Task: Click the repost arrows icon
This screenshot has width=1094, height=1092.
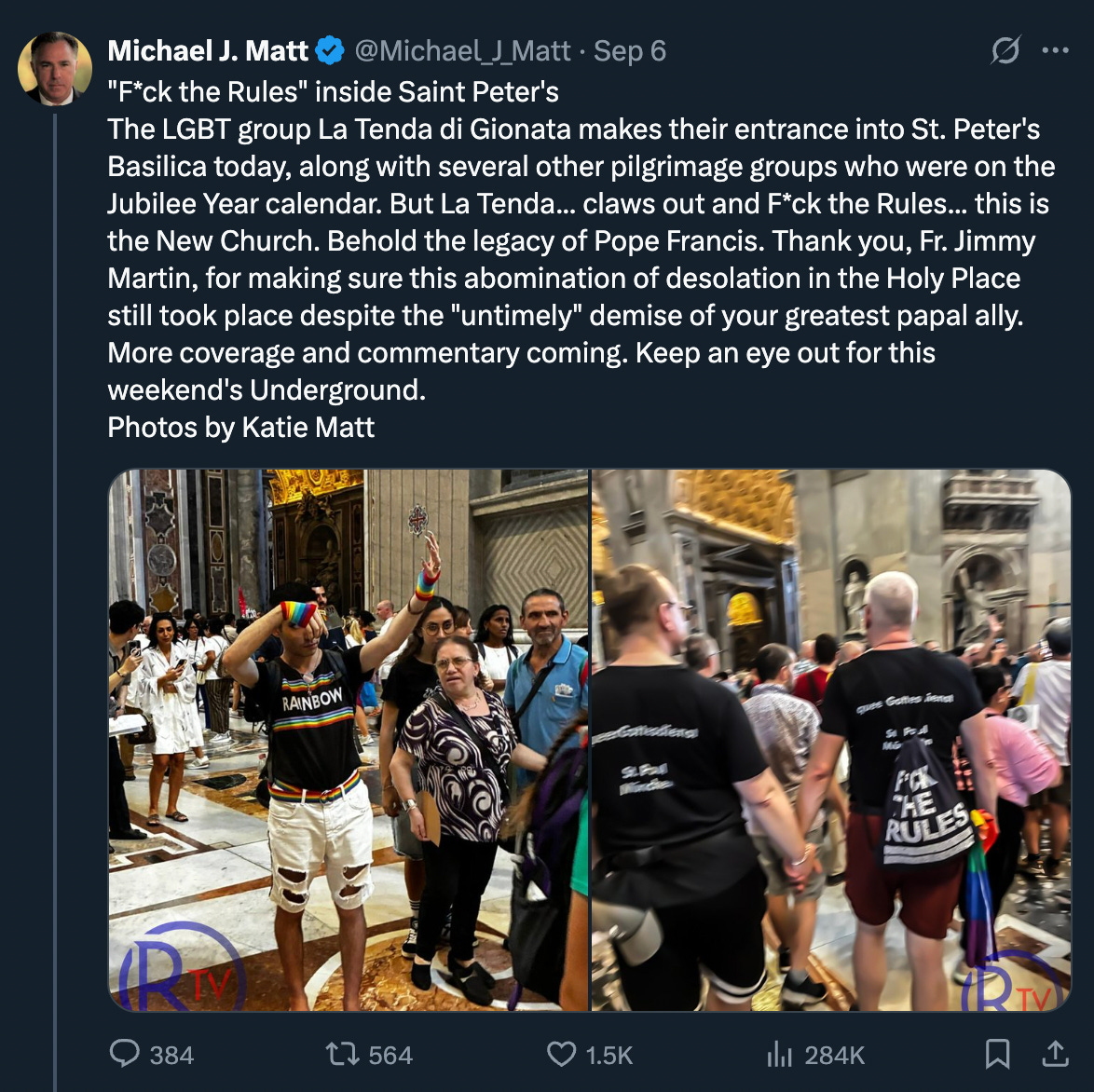Action: 343,1054
